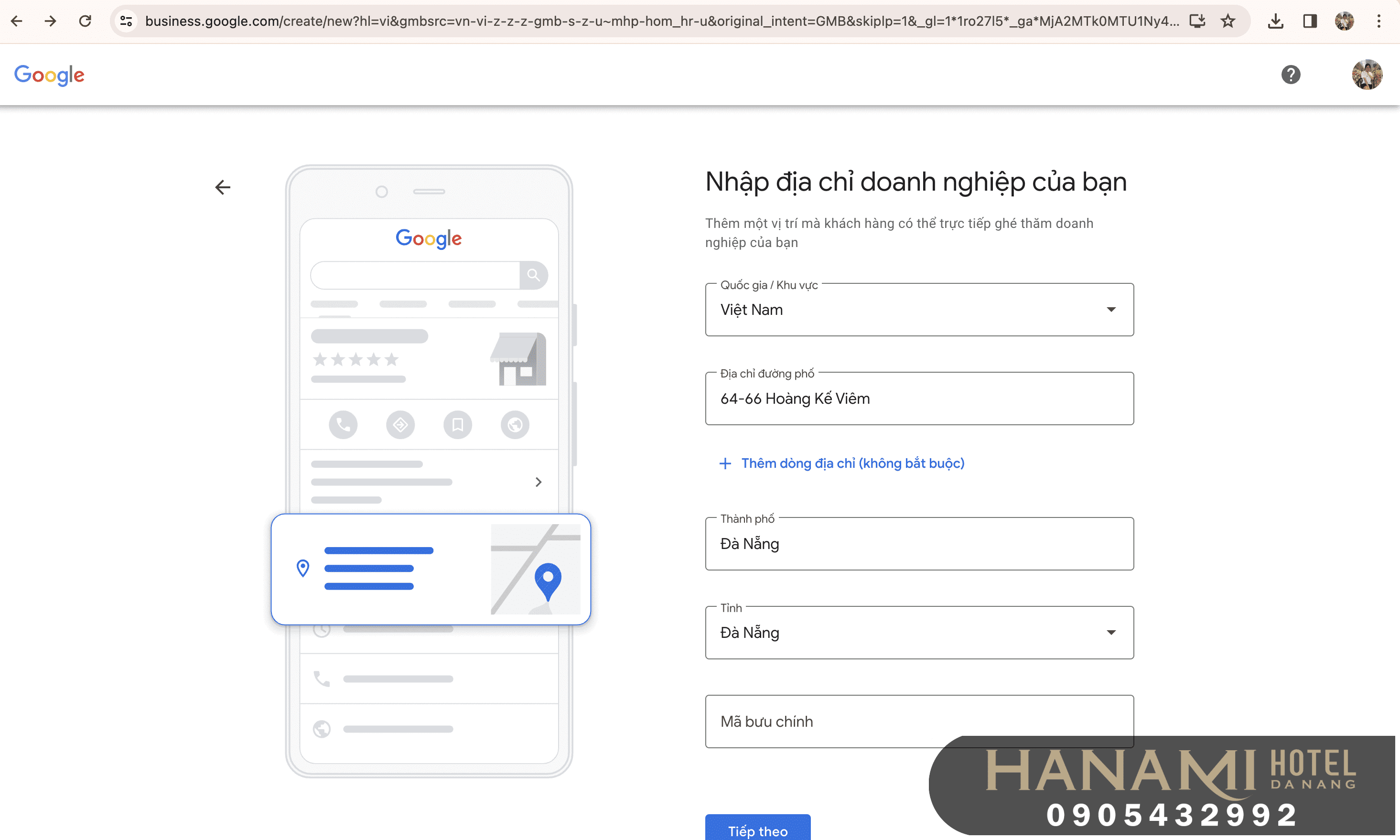The image size is (1400, 840).
Task: Click Thêm dòng địa chỉ link
Action: pyautogui.click(x=841, y=463)
